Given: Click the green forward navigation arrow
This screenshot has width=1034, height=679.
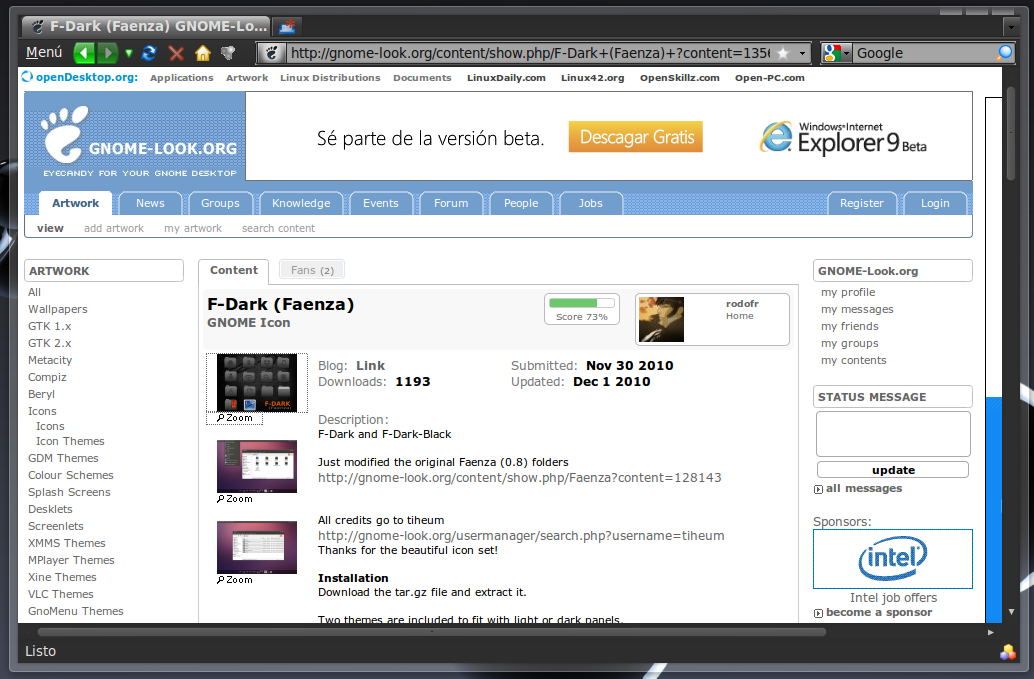Looking at the screenshot, I should tap(108, 53).
